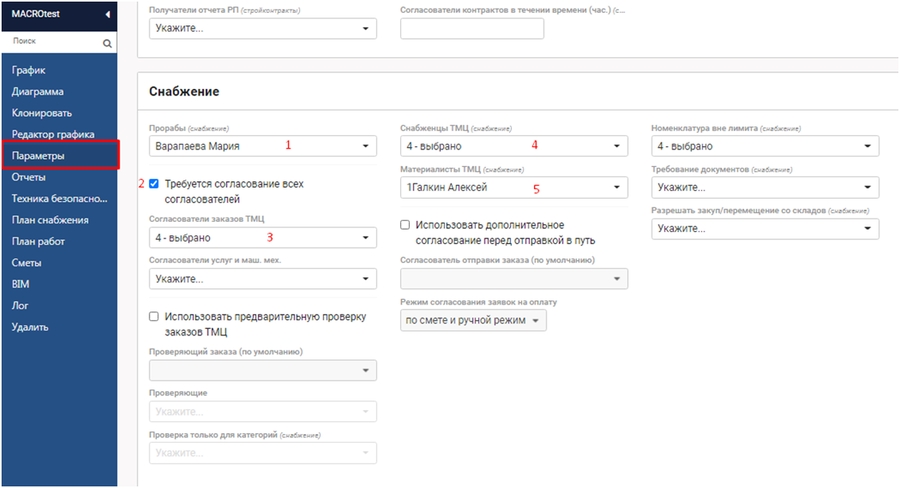Open the Прорабы dropdown with Варапаева Мария
900x488 pixels.
coord(262,146)
